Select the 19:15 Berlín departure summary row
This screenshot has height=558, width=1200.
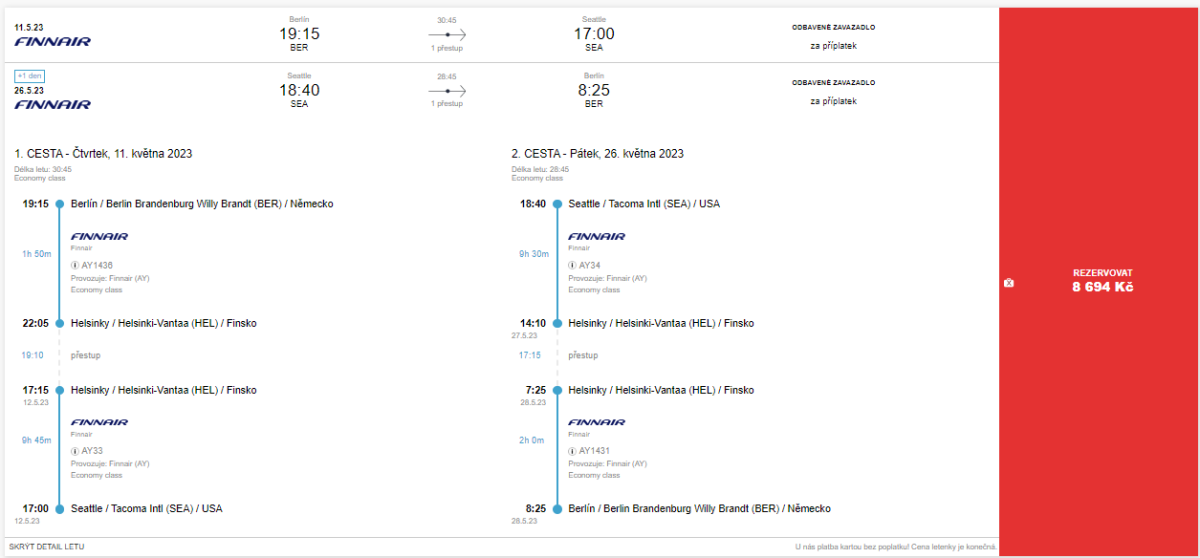[x=299, y=34]
